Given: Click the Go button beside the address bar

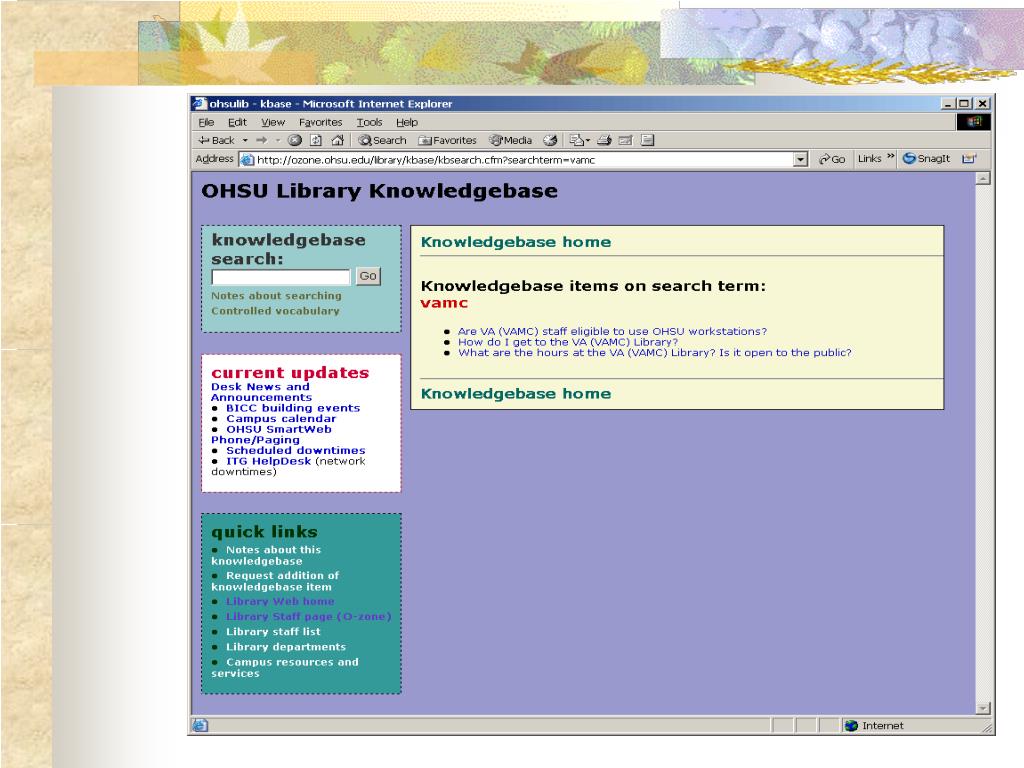Looking at the screenshot, I should tap(832, 159).
